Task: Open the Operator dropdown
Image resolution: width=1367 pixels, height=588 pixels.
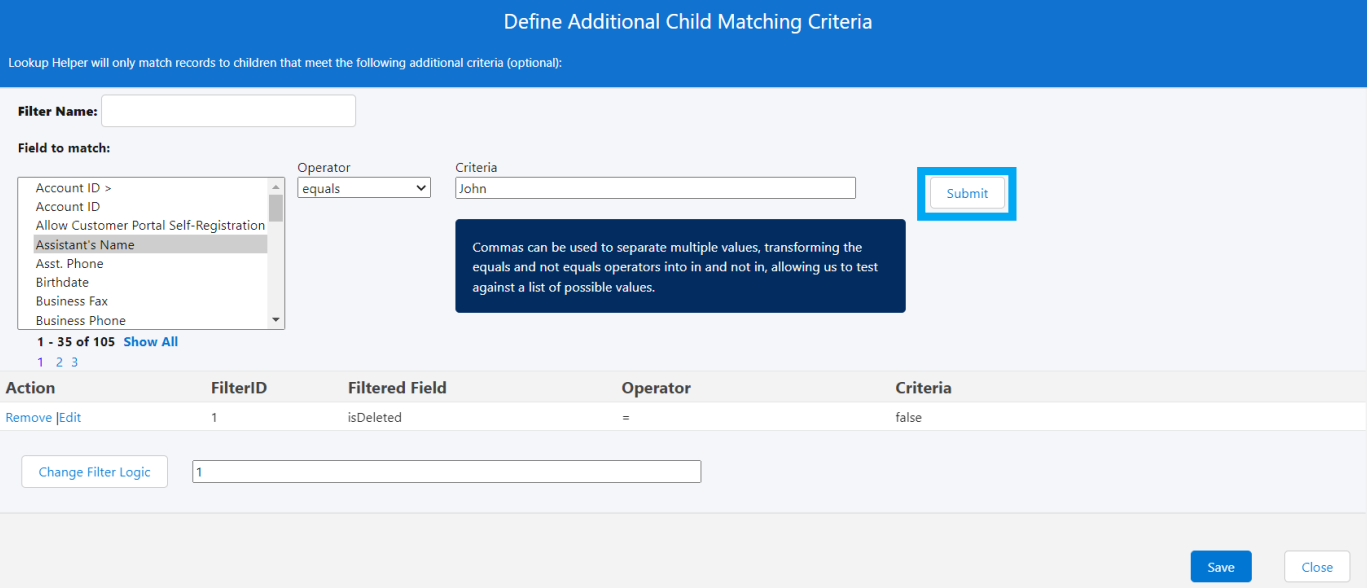Action: click(364, 188)
